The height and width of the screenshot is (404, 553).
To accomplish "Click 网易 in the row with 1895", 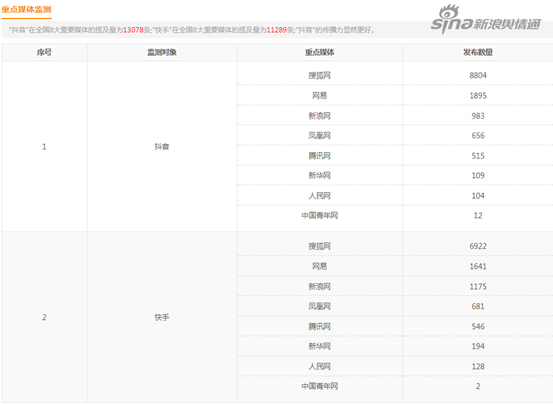I will tap(320, 96).
